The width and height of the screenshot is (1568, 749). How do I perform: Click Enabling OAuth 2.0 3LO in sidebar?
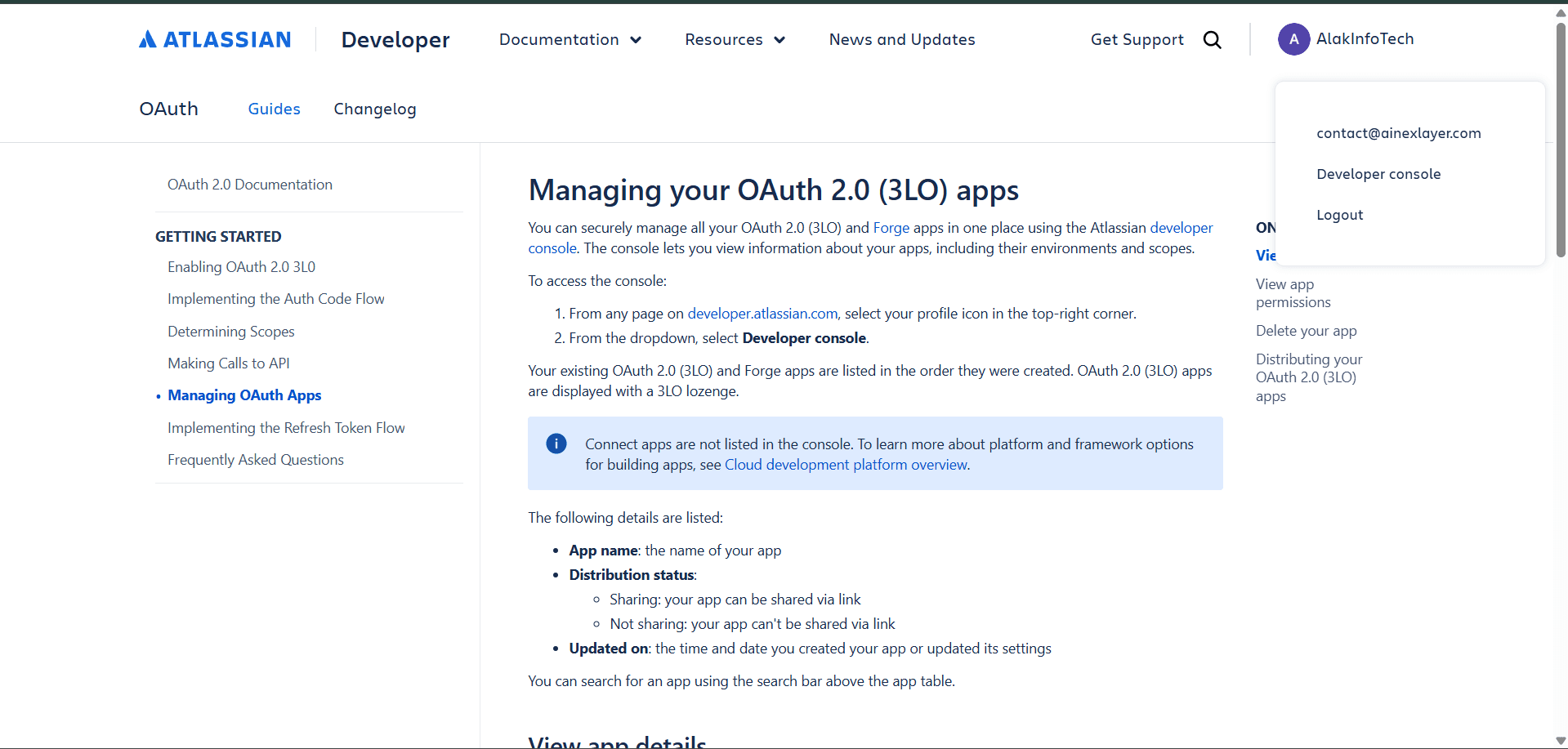[240, 266]
